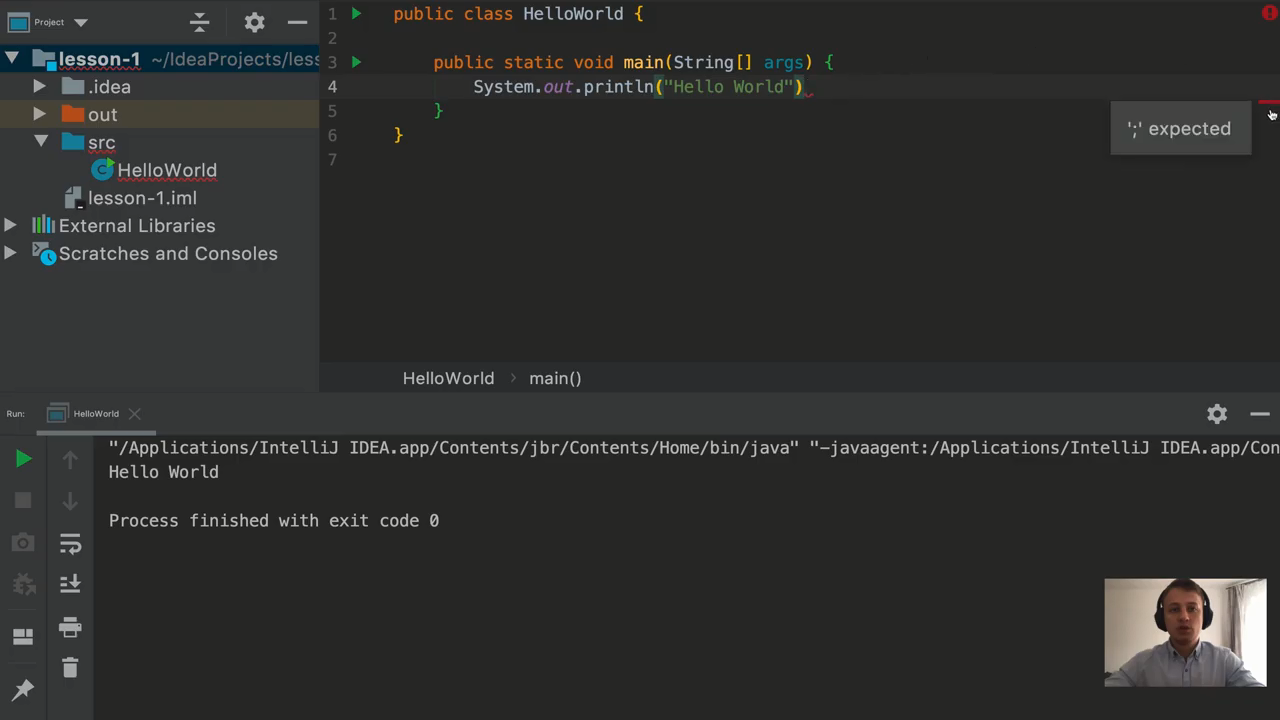Enable Scroll to End in console
Image resolution: width=1280 pixels, height=720 pixels.
[70, 584]
